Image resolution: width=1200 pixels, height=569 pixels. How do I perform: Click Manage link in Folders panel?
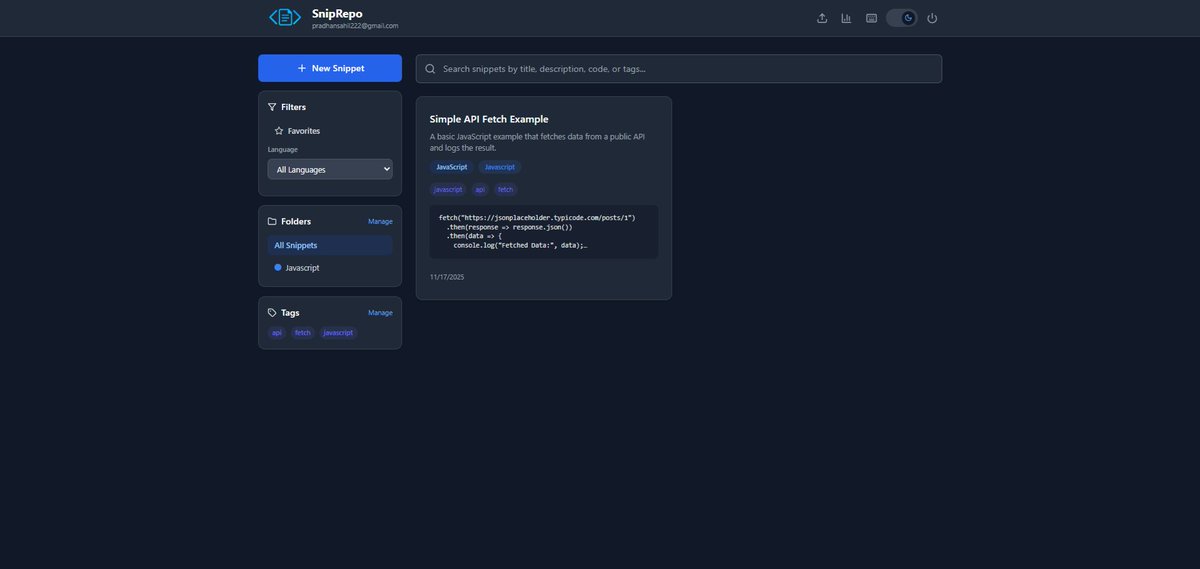click(380, 221)
